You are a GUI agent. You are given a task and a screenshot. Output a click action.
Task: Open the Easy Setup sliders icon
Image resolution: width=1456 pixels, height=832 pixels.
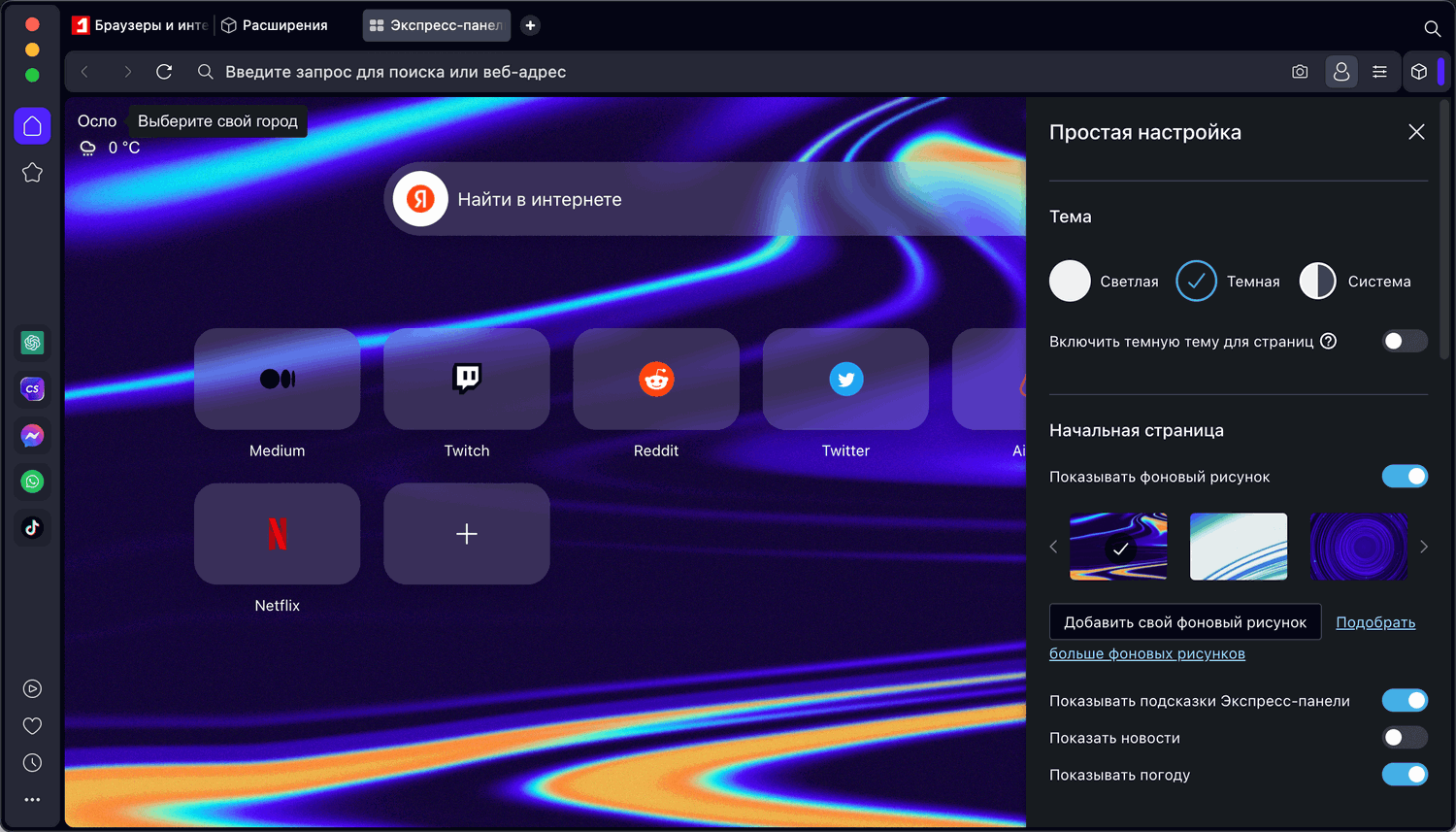click(x=1379, y=72)
